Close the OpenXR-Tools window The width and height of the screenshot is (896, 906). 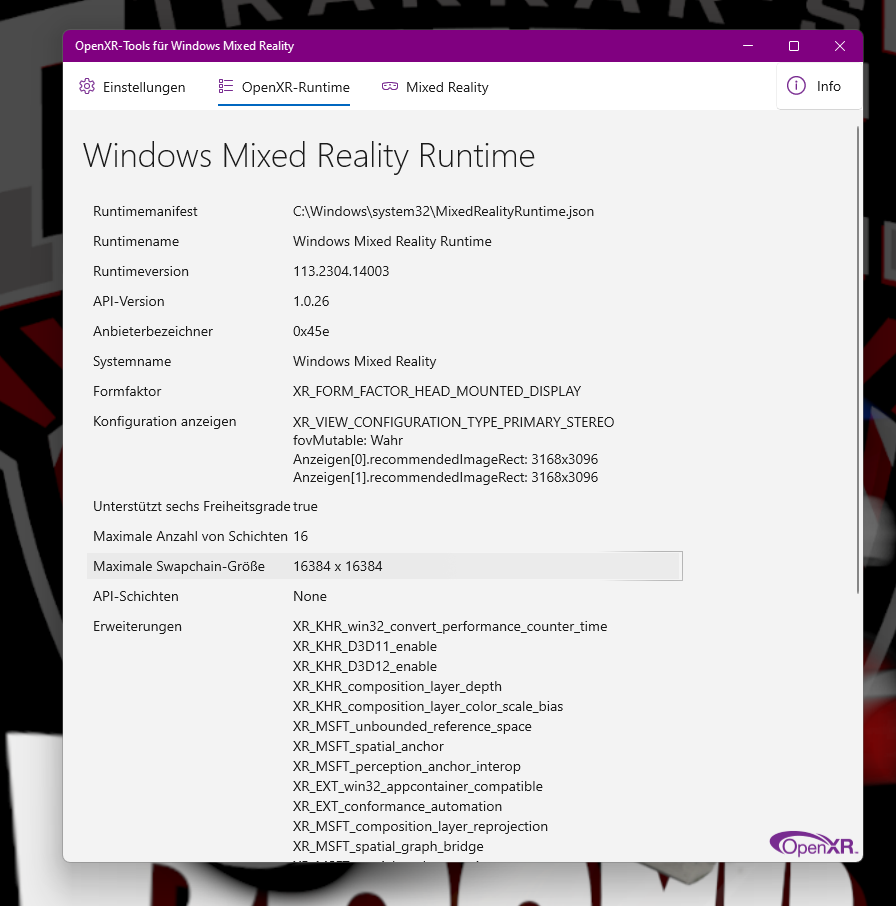[840, 46]
